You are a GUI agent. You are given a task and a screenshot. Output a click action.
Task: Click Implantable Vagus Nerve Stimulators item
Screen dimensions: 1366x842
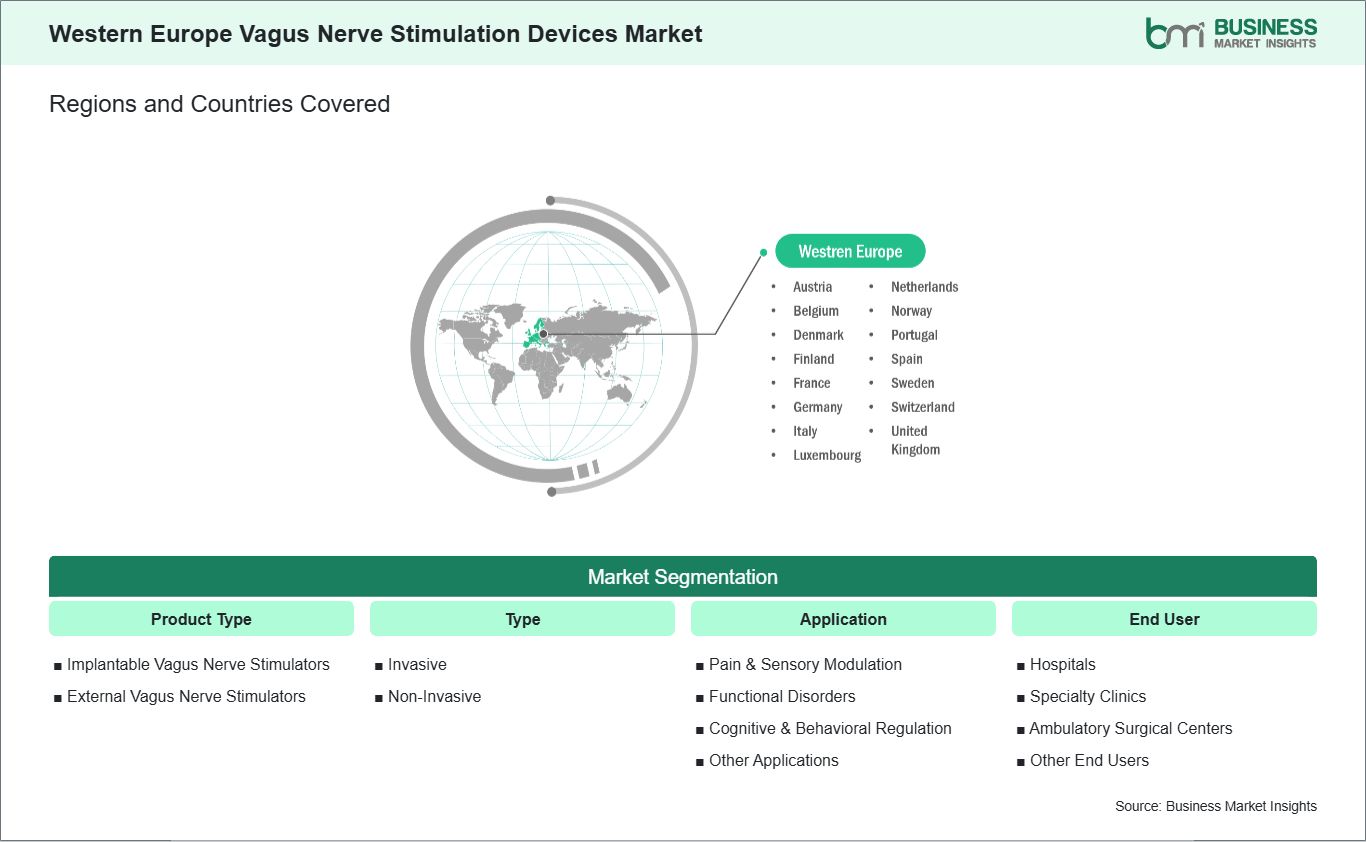coord(198,665)
